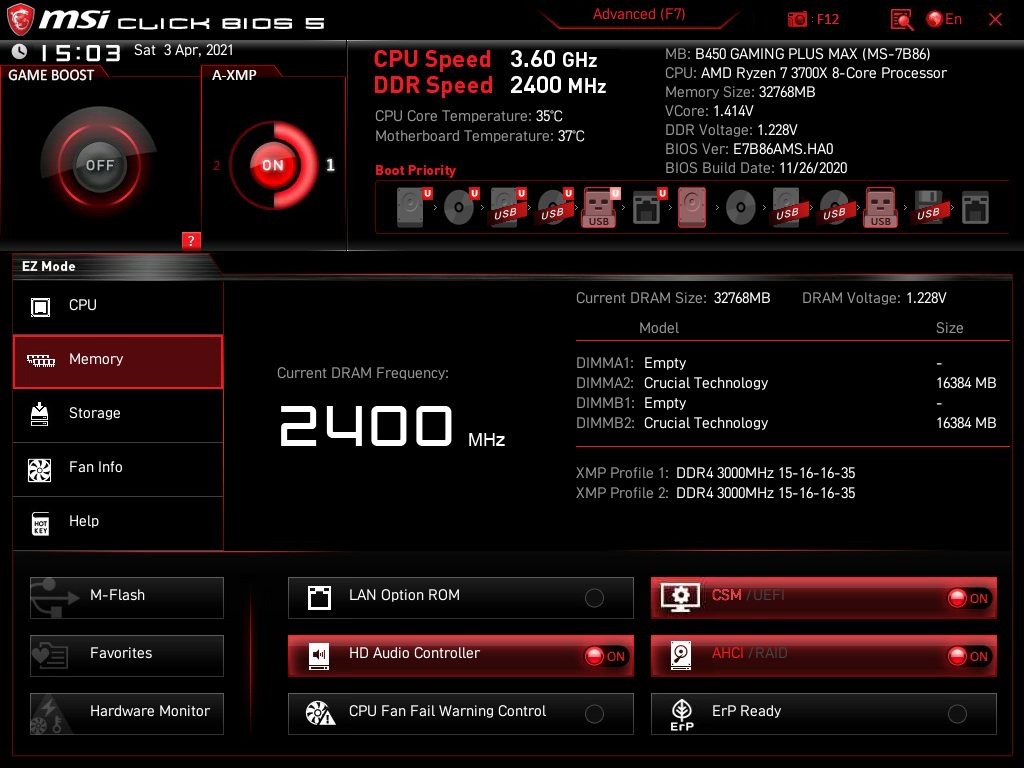Select highlighted UEFI USB key boot icon
The image size is (1024, 768).
[x=601, y=208]
